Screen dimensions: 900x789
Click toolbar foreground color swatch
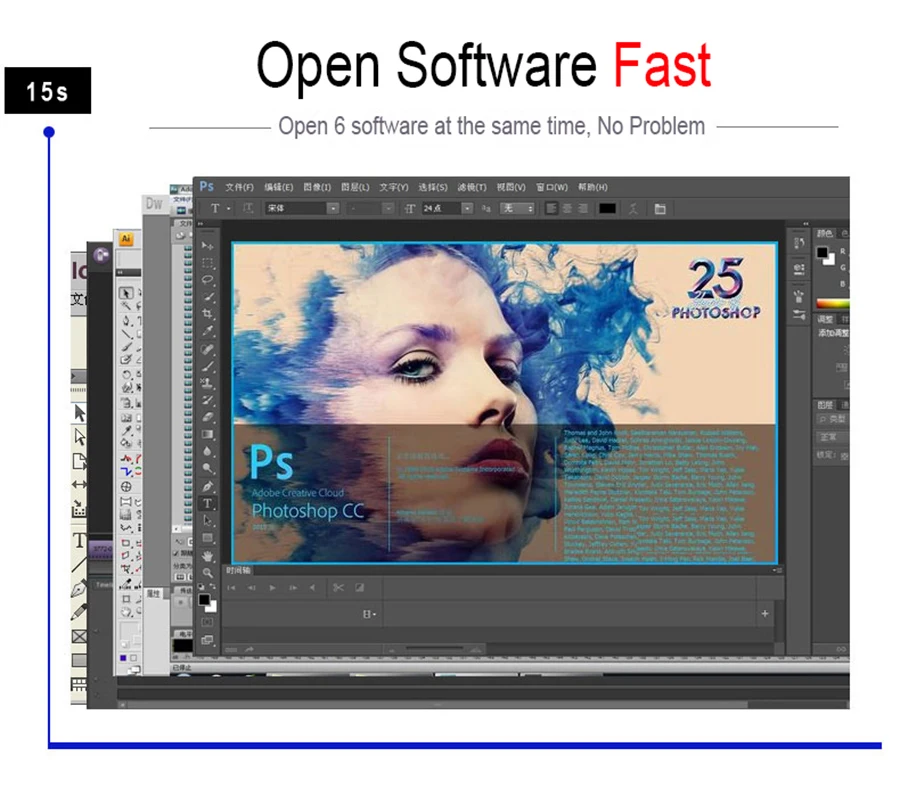click(204, 600)
